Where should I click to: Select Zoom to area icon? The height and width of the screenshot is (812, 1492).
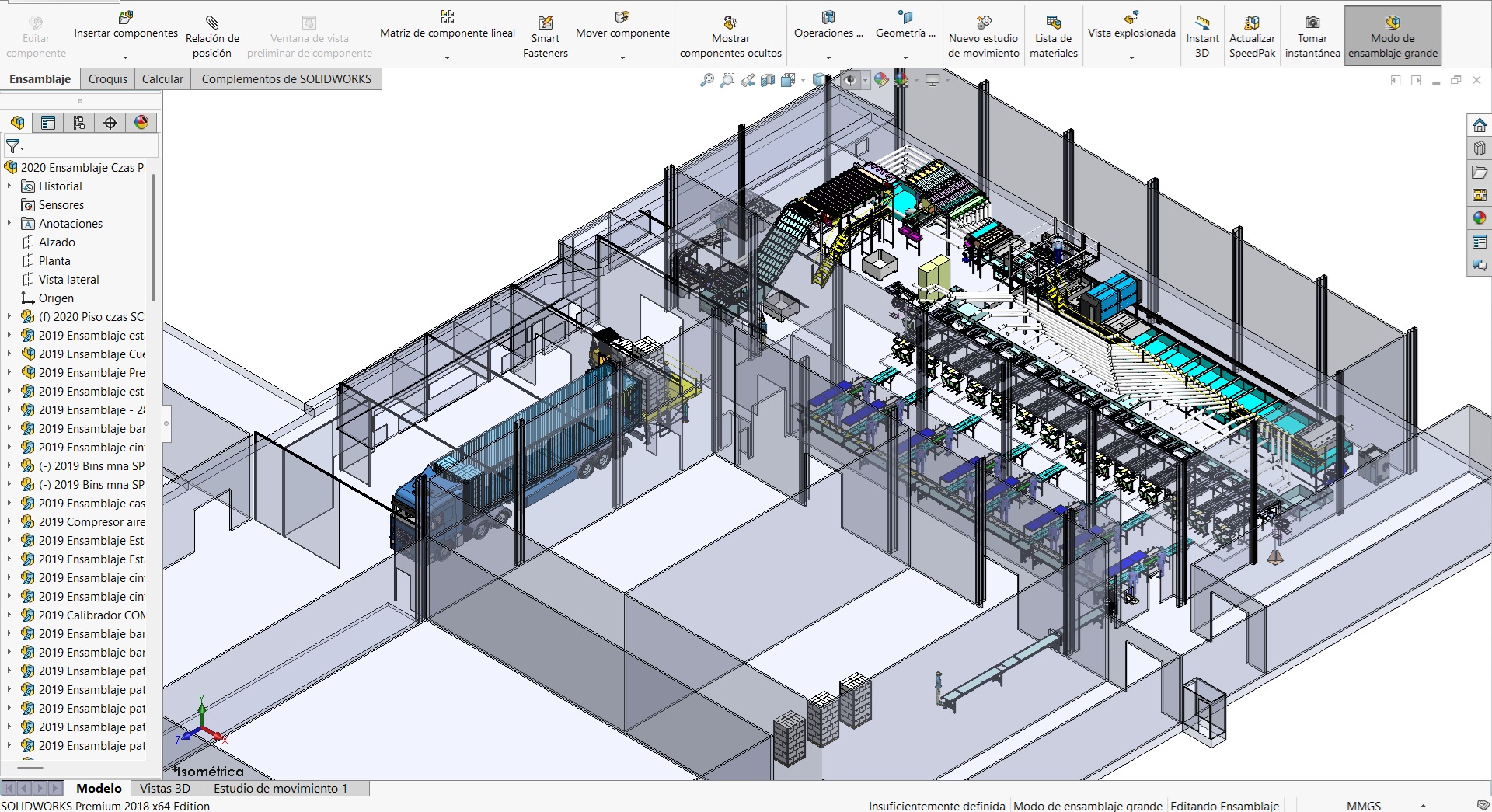click(727, 80)
